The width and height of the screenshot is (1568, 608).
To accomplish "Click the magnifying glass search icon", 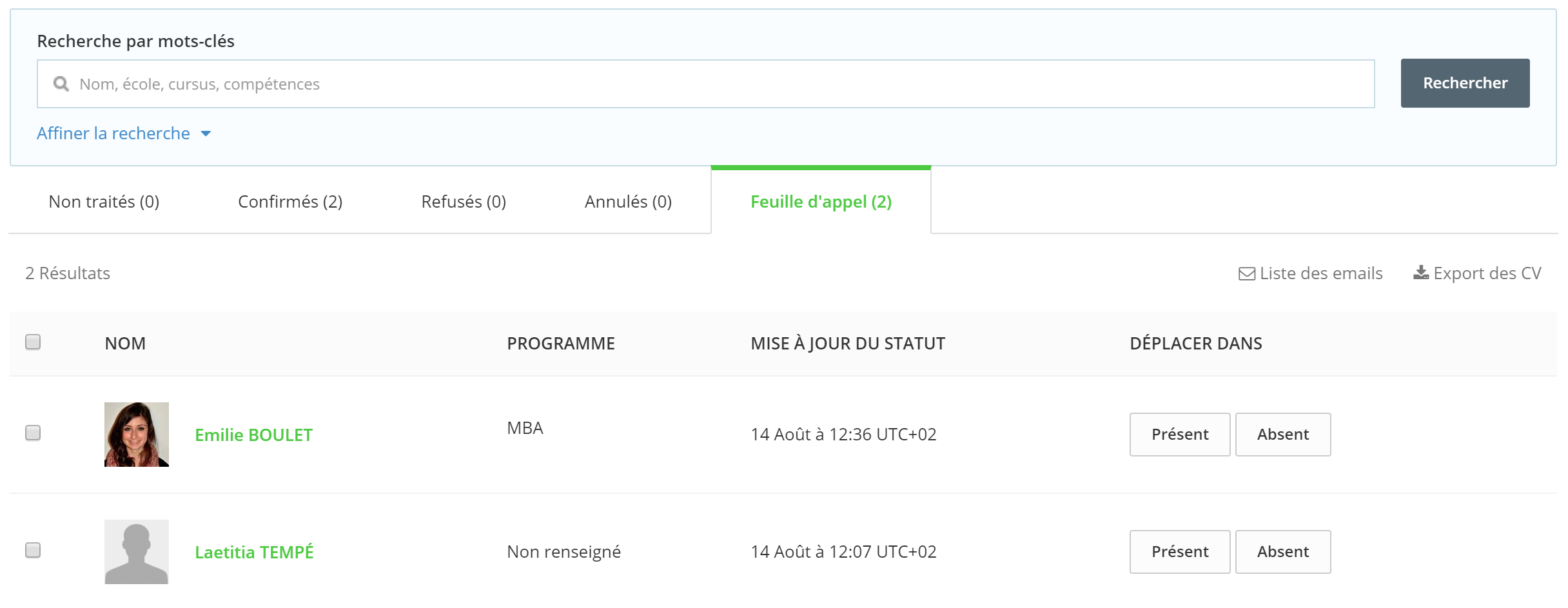I will tap(61, 84).
